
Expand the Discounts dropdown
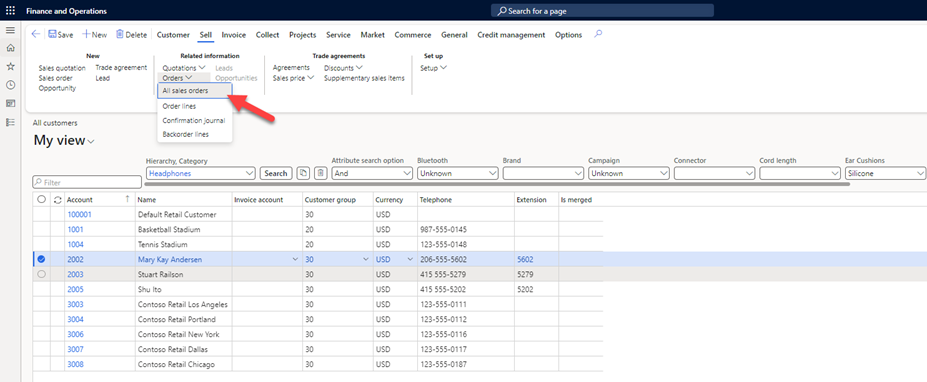pos(343,68)
